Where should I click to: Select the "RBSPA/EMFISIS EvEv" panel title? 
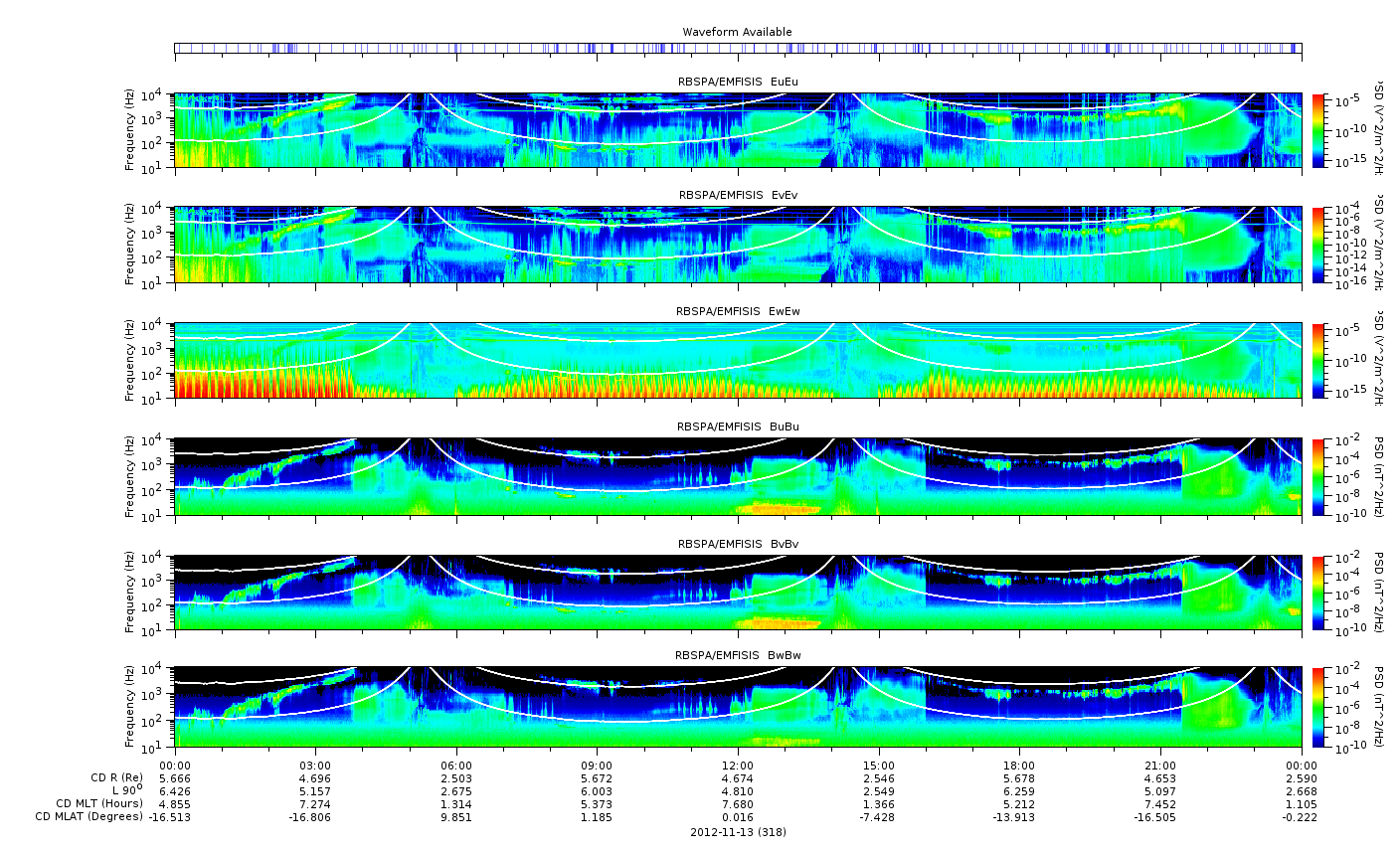(x=737, y=195)
